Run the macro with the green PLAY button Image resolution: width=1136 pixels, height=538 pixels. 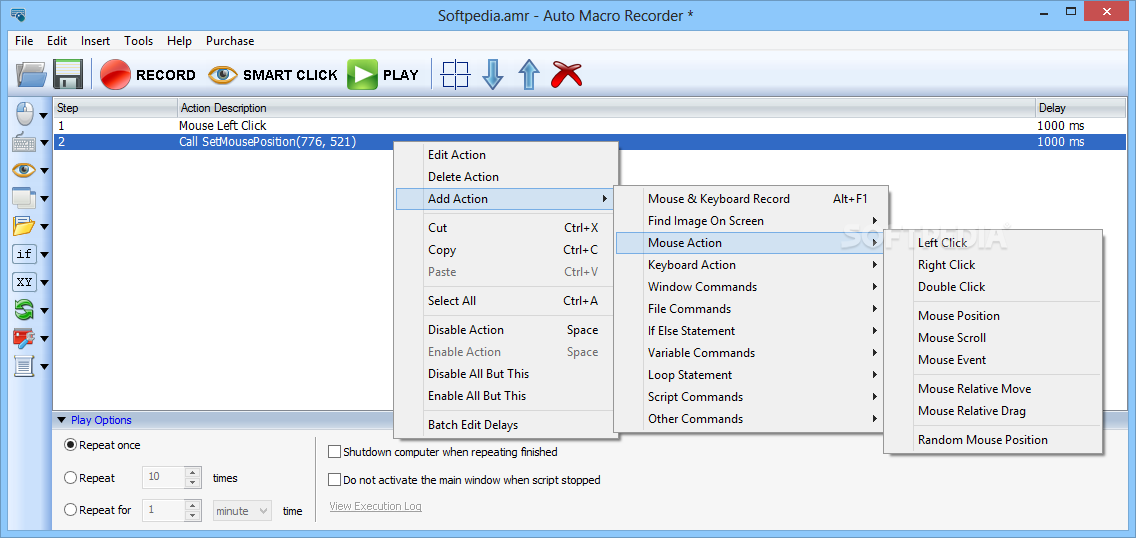[383, 75]
